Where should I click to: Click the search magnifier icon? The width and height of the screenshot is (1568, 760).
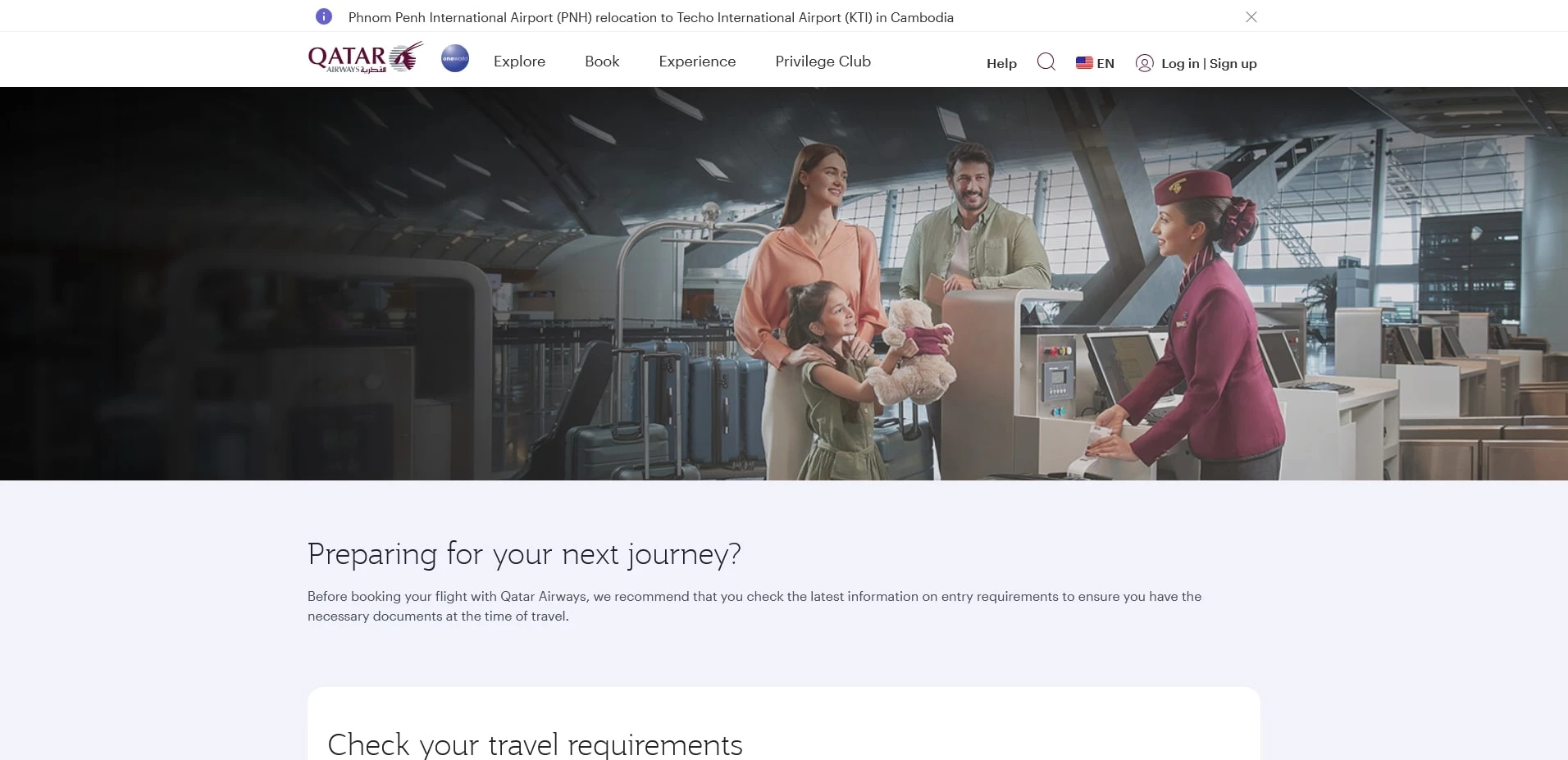[1046, 62]
